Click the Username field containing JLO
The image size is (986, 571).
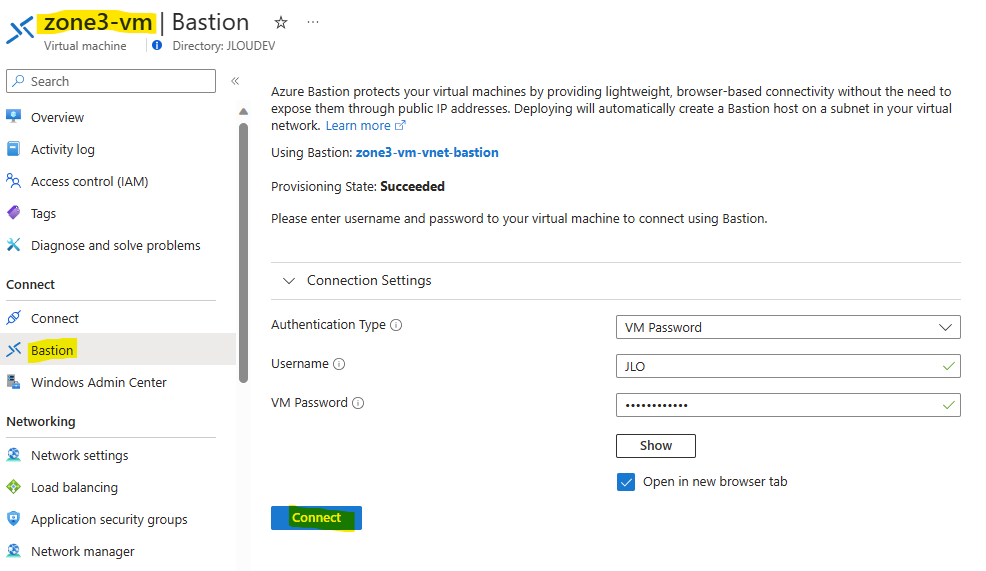[788, 366]
